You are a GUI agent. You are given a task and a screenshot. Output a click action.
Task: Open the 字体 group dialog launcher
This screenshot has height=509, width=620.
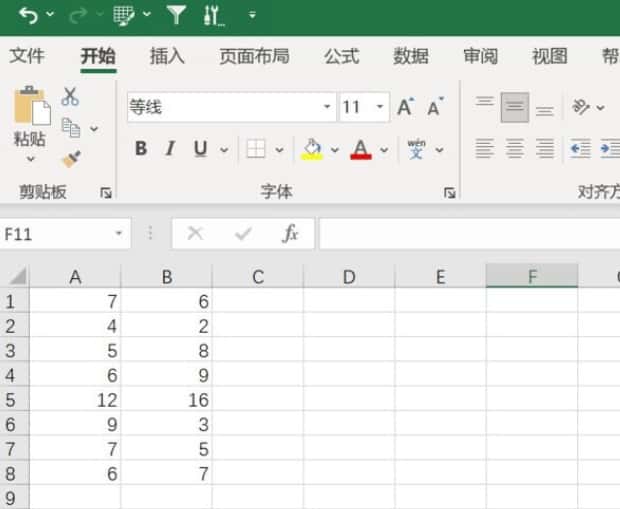450,192
